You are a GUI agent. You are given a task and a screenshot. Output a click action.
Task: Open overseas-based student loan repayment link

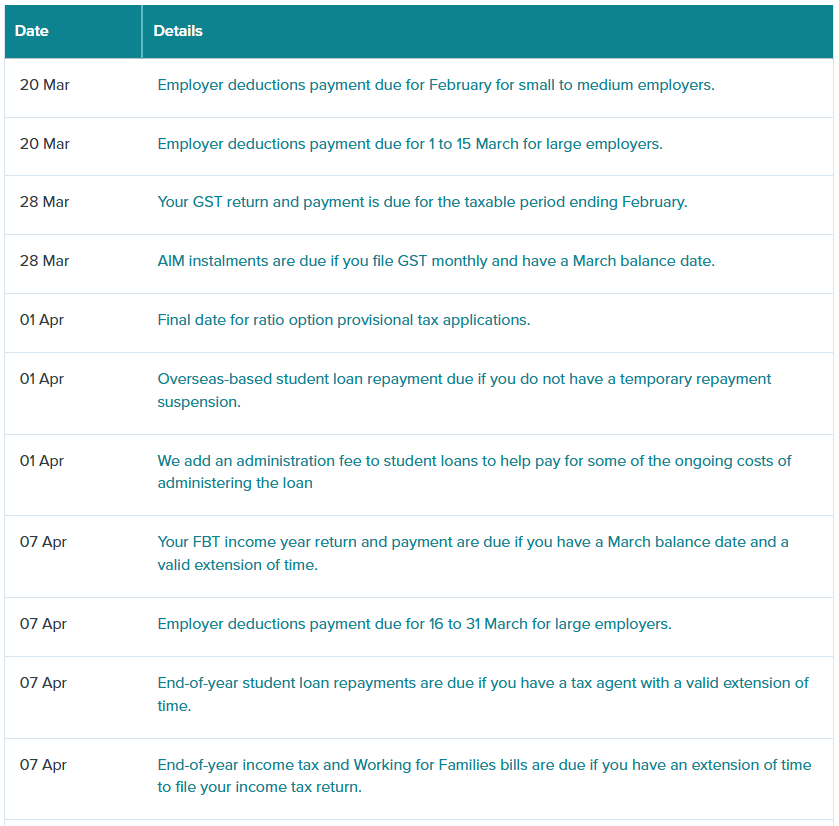coord(464,379)
